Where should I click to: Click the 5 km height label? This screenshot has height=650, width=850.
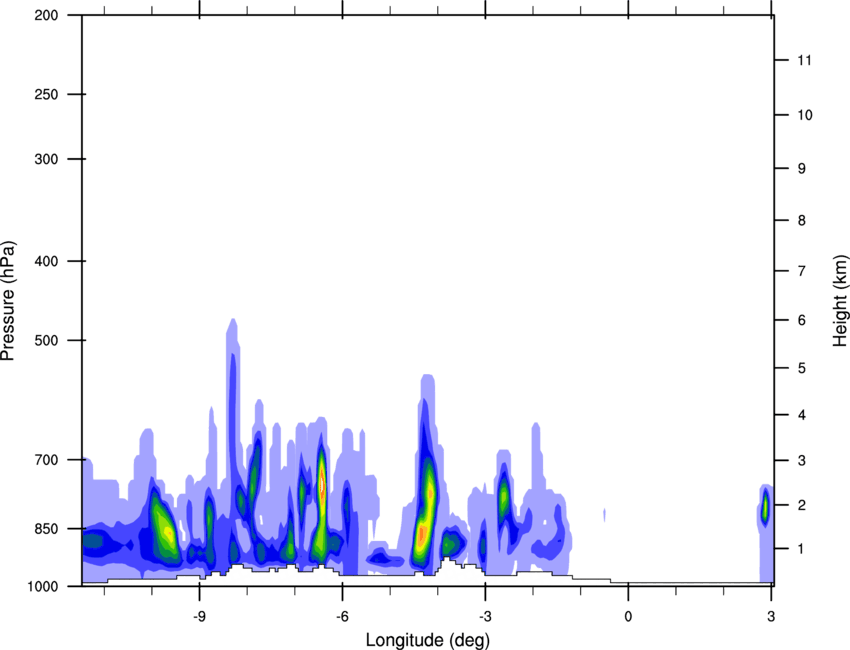point(802,369)
